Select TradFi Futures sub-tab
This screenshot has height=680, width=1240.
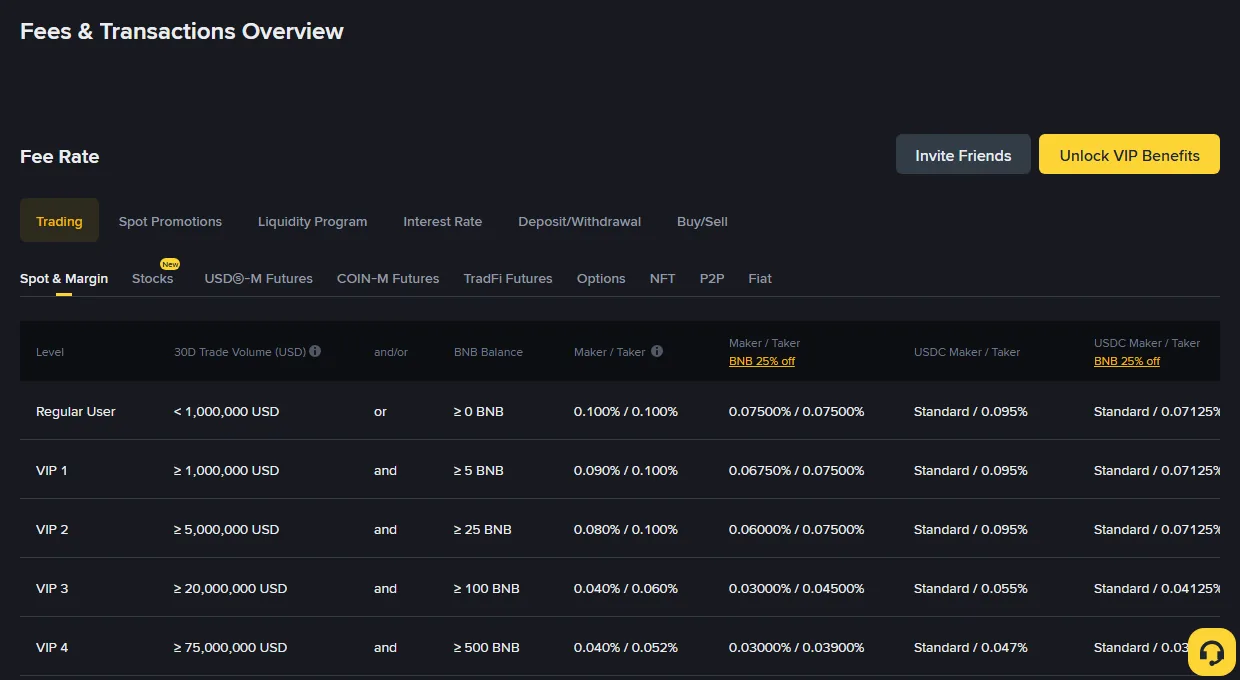[x=508, y=278]
